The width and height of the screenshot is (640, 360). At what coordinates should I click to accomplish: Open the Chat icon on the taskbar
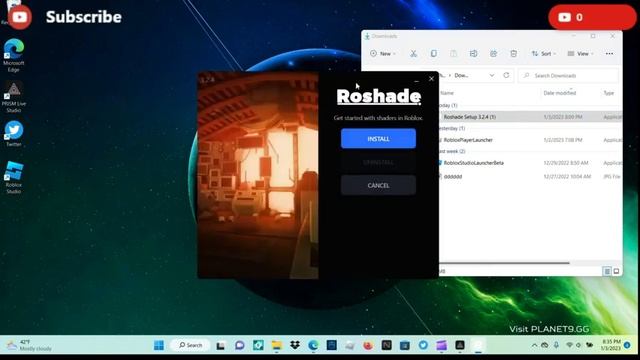click(x=240, y=345)
